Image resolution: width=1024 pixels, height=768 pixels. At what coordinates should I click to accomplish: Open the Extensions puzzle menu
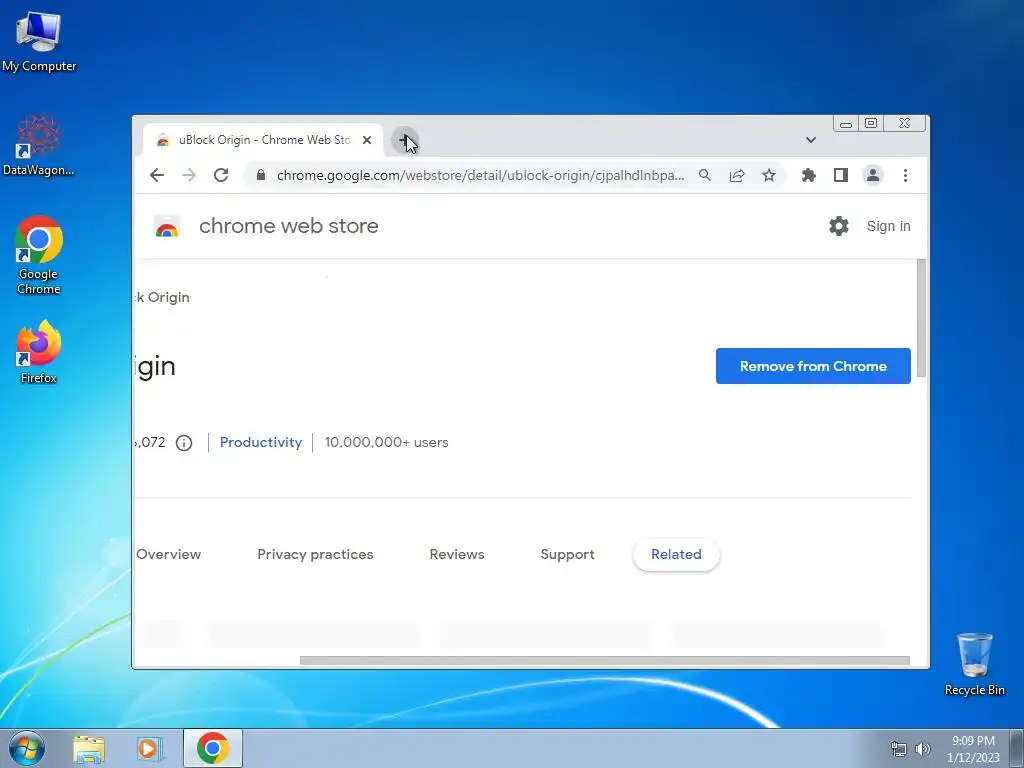tap(808, 175)
